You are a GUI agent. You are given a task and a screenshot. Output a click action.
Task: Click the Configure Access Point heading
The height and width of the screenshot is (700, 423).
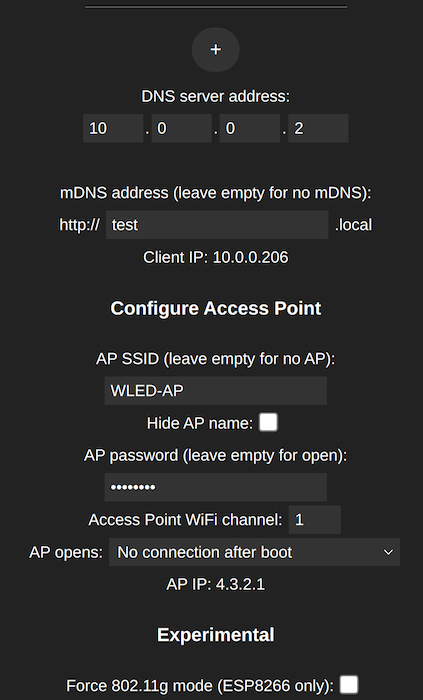pos(216,308)
